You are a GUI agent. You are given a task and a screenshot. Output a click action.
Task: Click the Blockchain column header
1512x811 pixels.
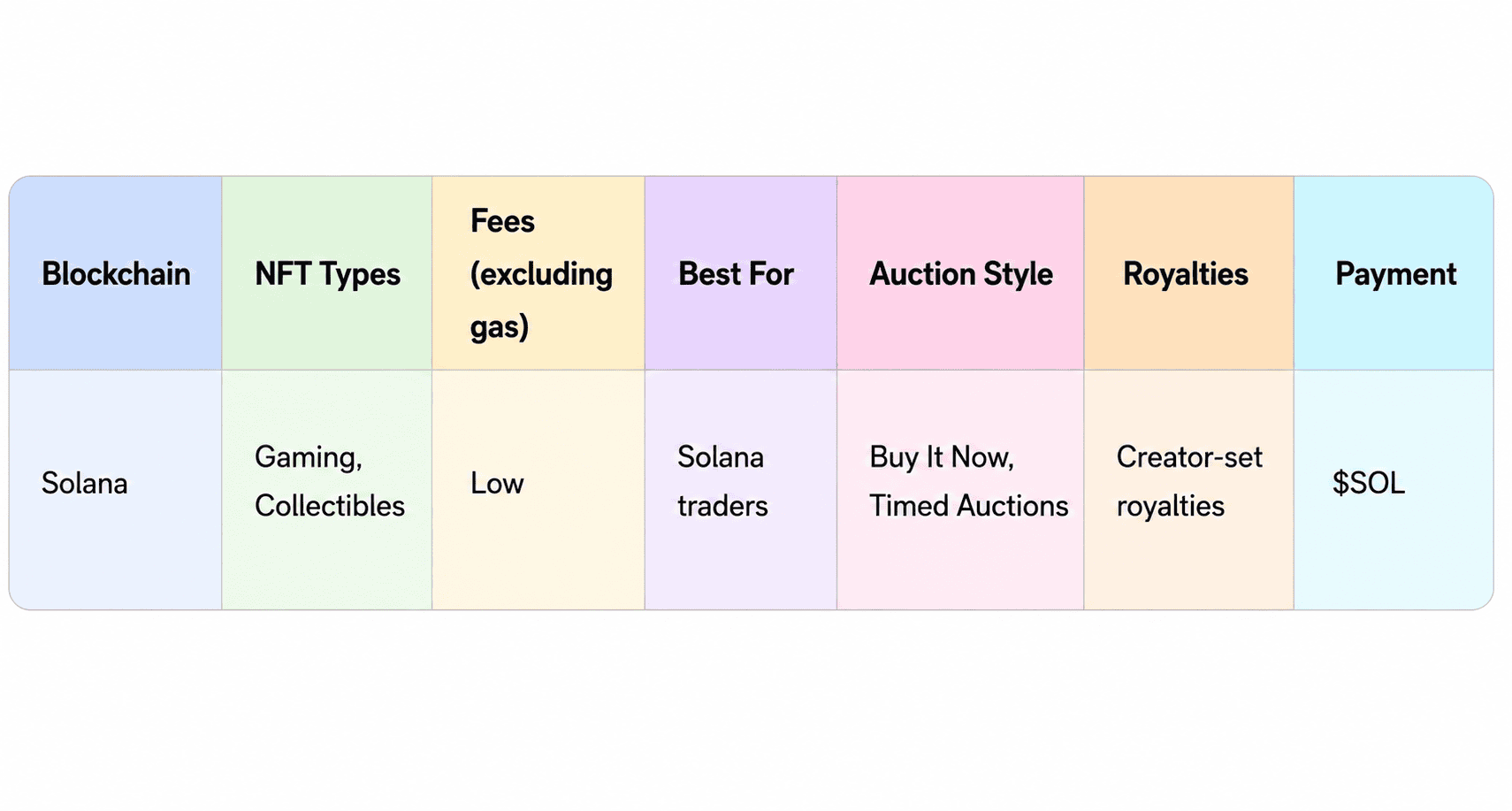click(116, 273)
